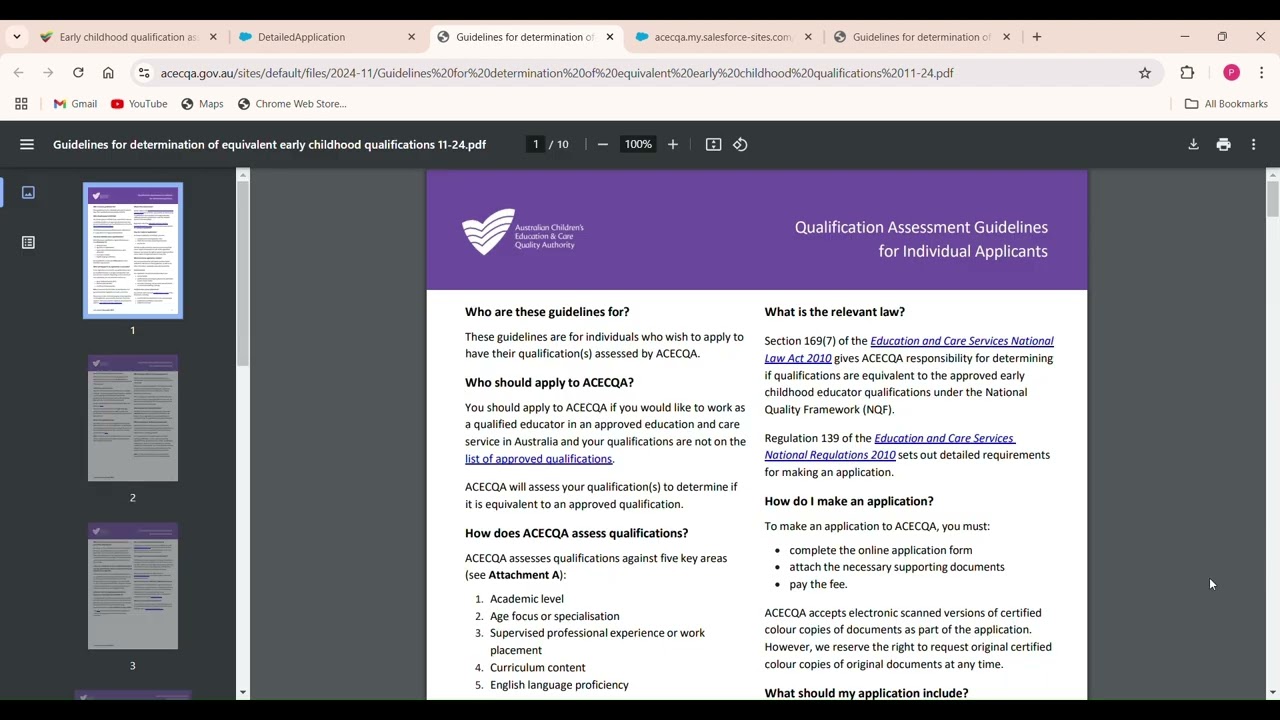1280x720 pixels.
Task: Select page 1 thumbnail
Action: coord(133,251)
